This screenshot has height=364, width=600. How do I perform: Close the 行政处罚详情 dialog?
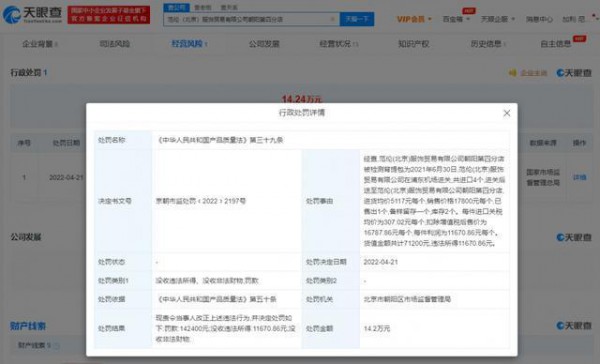507,113
